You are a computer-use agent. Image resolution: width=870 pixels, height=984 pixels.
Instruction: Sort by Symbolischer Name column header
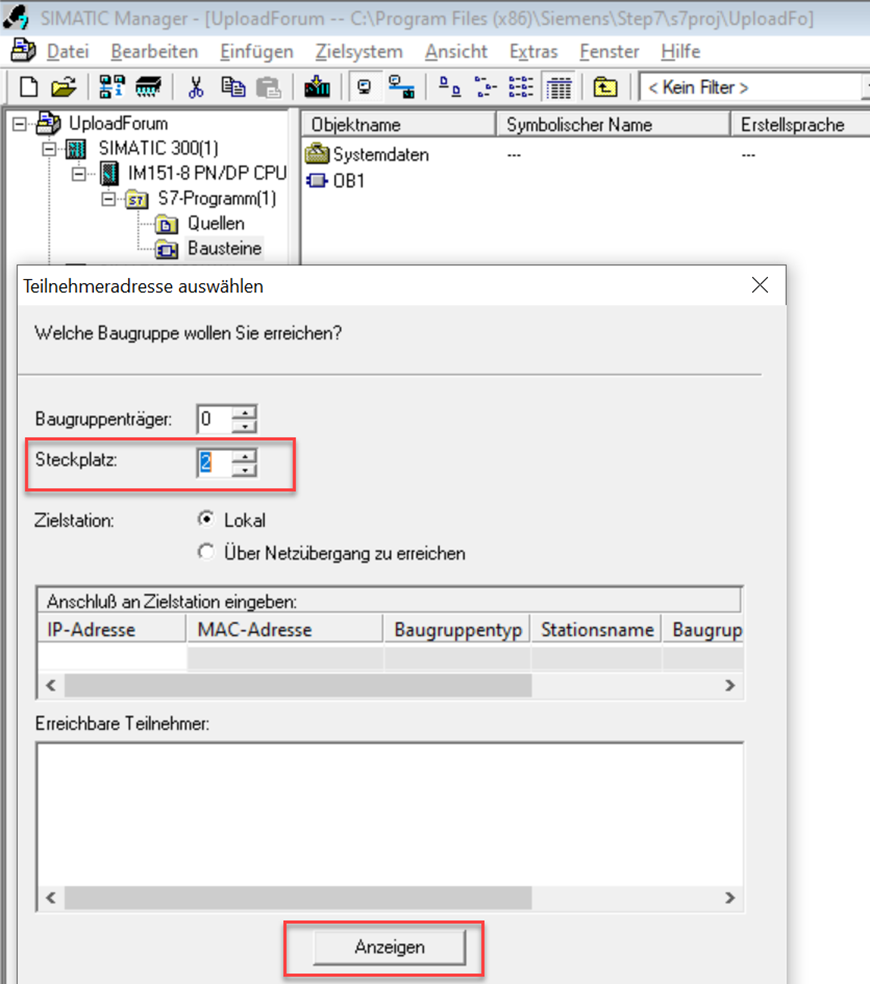click(613, 124)
